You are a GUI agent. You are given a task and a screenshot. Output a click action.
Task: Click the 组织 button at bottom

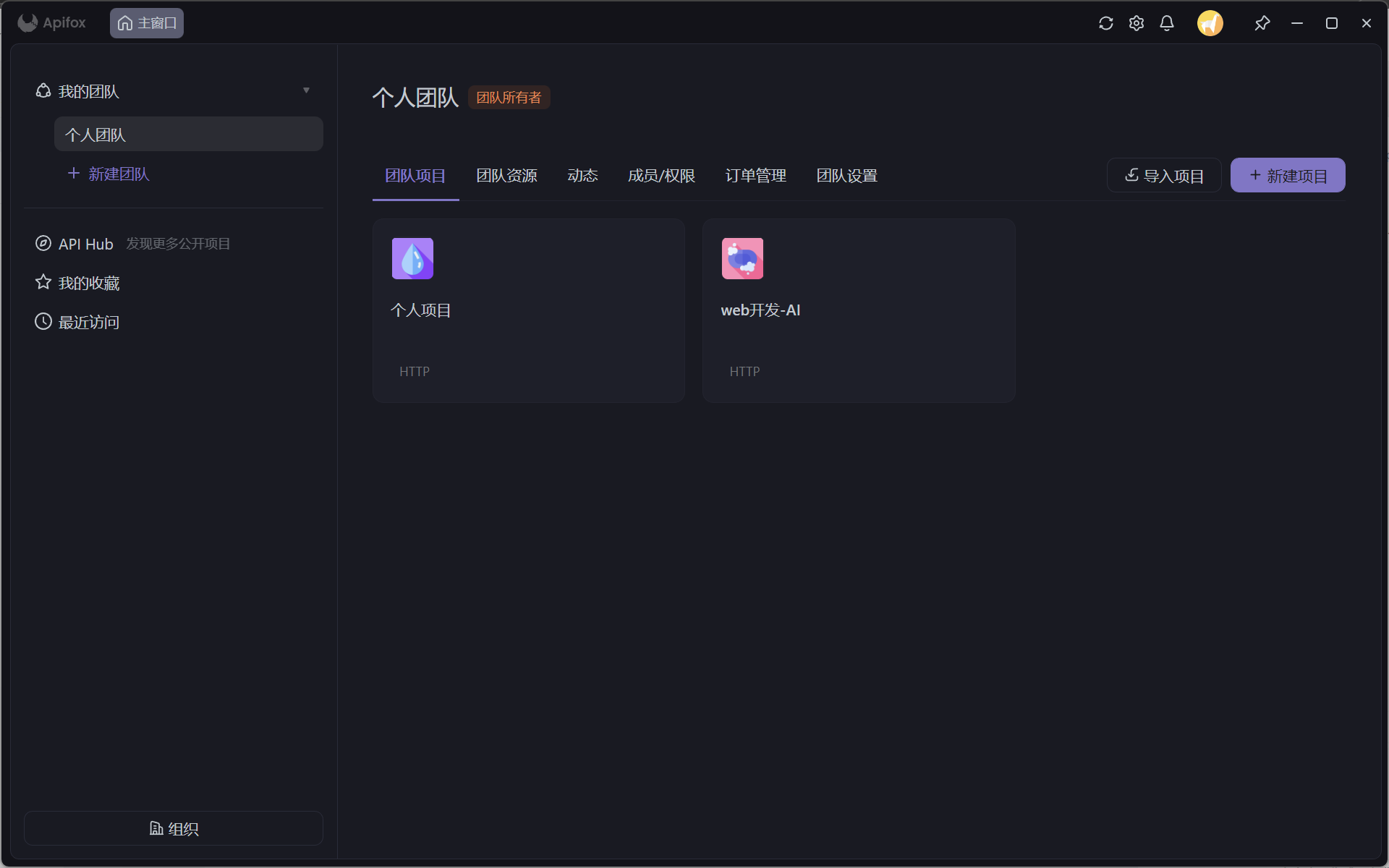point(174,828)
